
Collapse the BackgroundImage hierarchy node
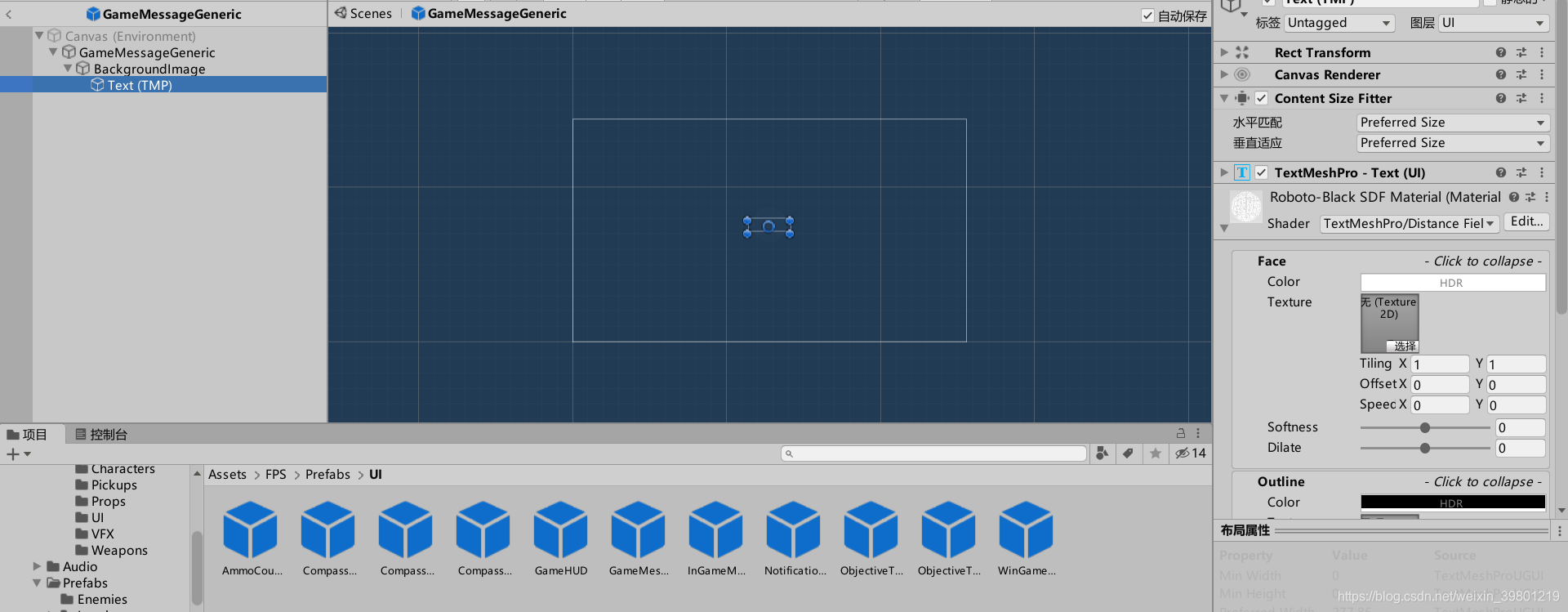(68, 69)
